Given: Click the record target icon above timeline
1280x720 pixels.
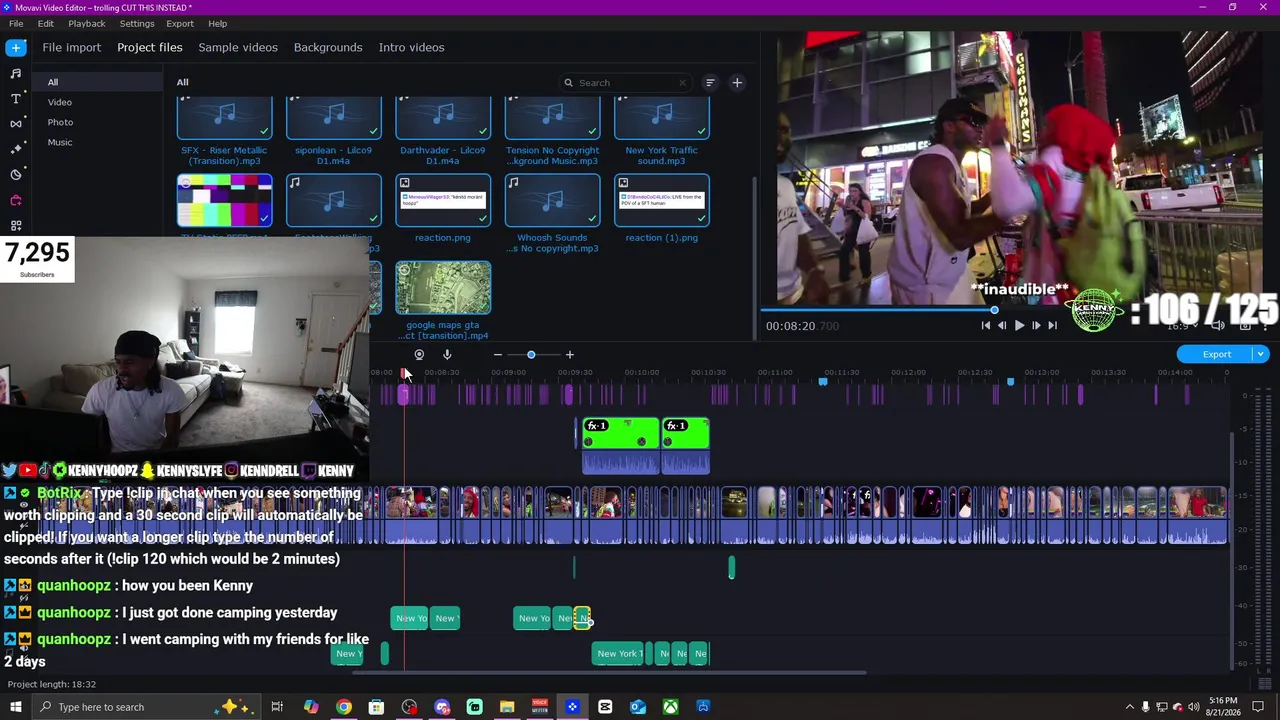Looking at the screenshot, I should coord(419,354).
